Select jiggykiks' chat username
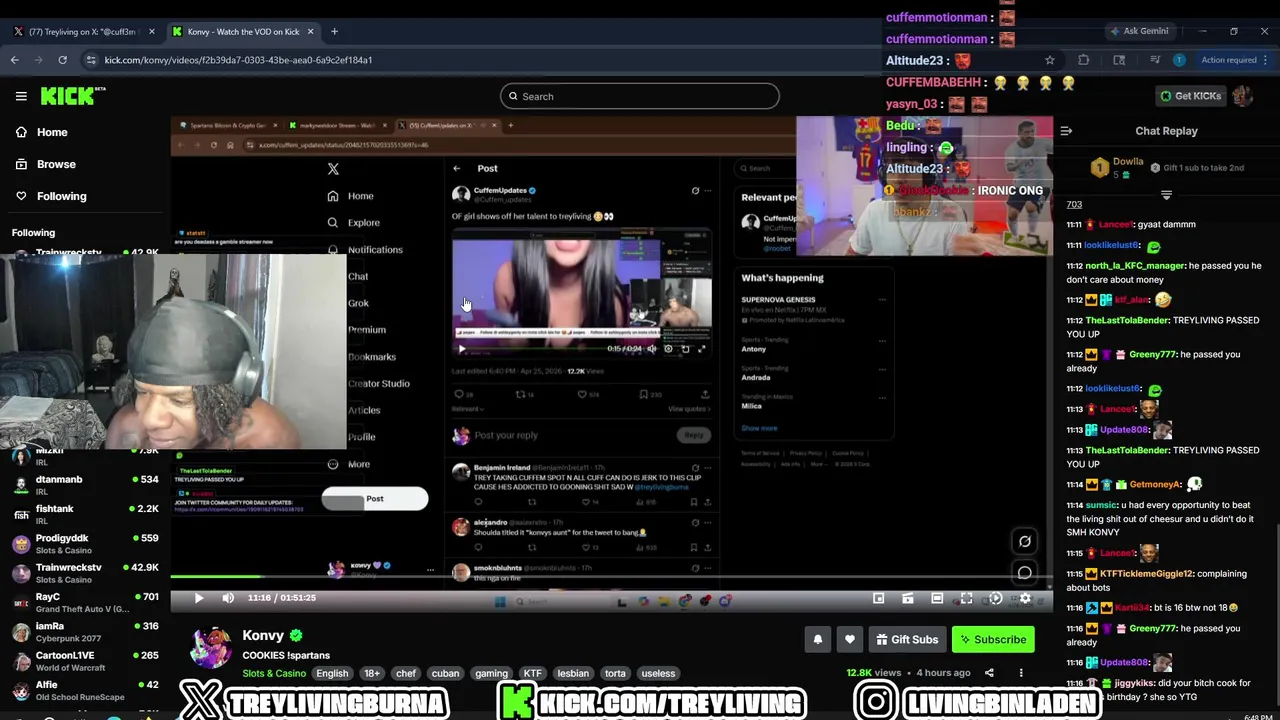The height and width of the screenshot is (720, 1280). coord(1134,683)
